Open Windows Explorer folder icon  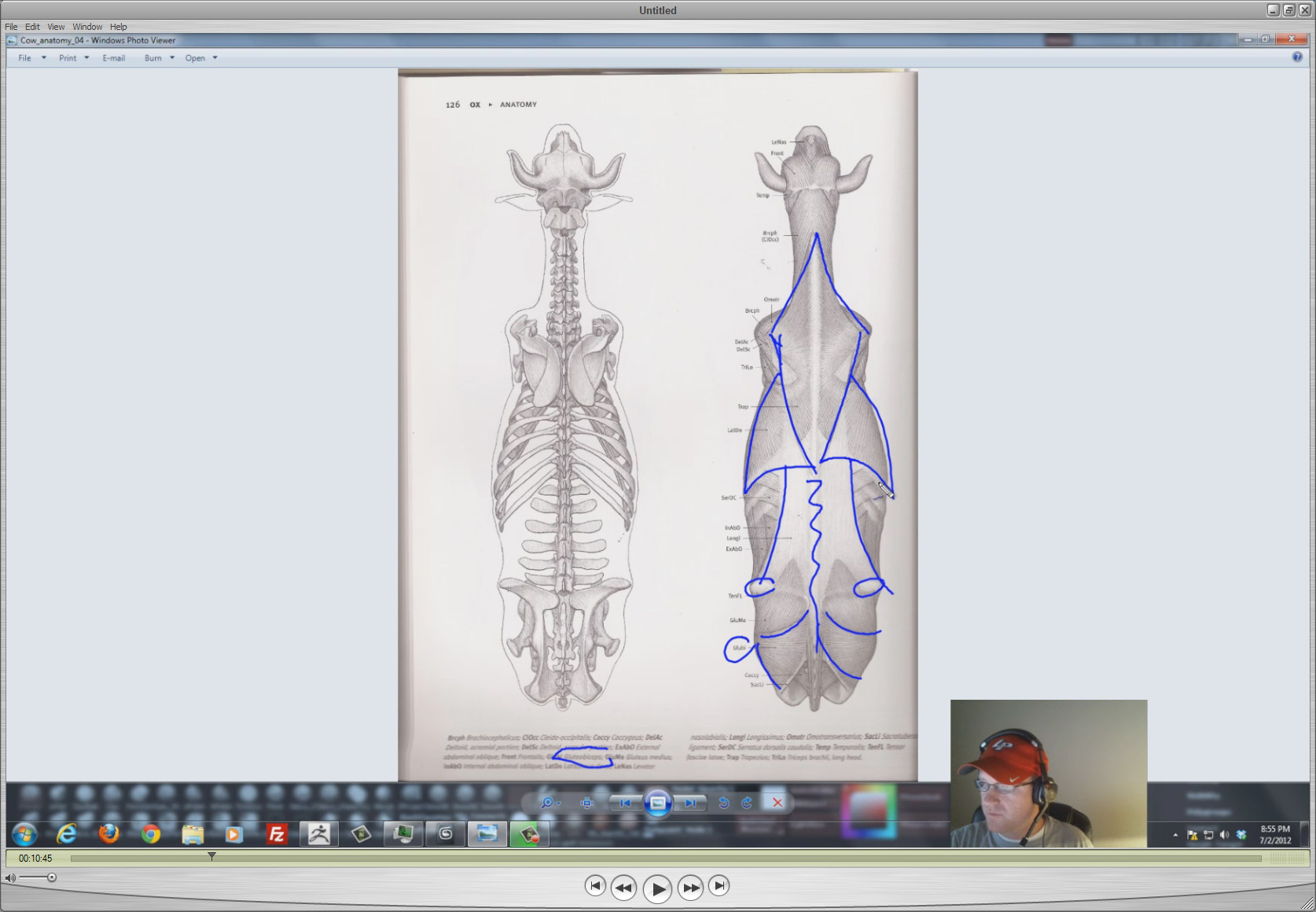point(193,833)
